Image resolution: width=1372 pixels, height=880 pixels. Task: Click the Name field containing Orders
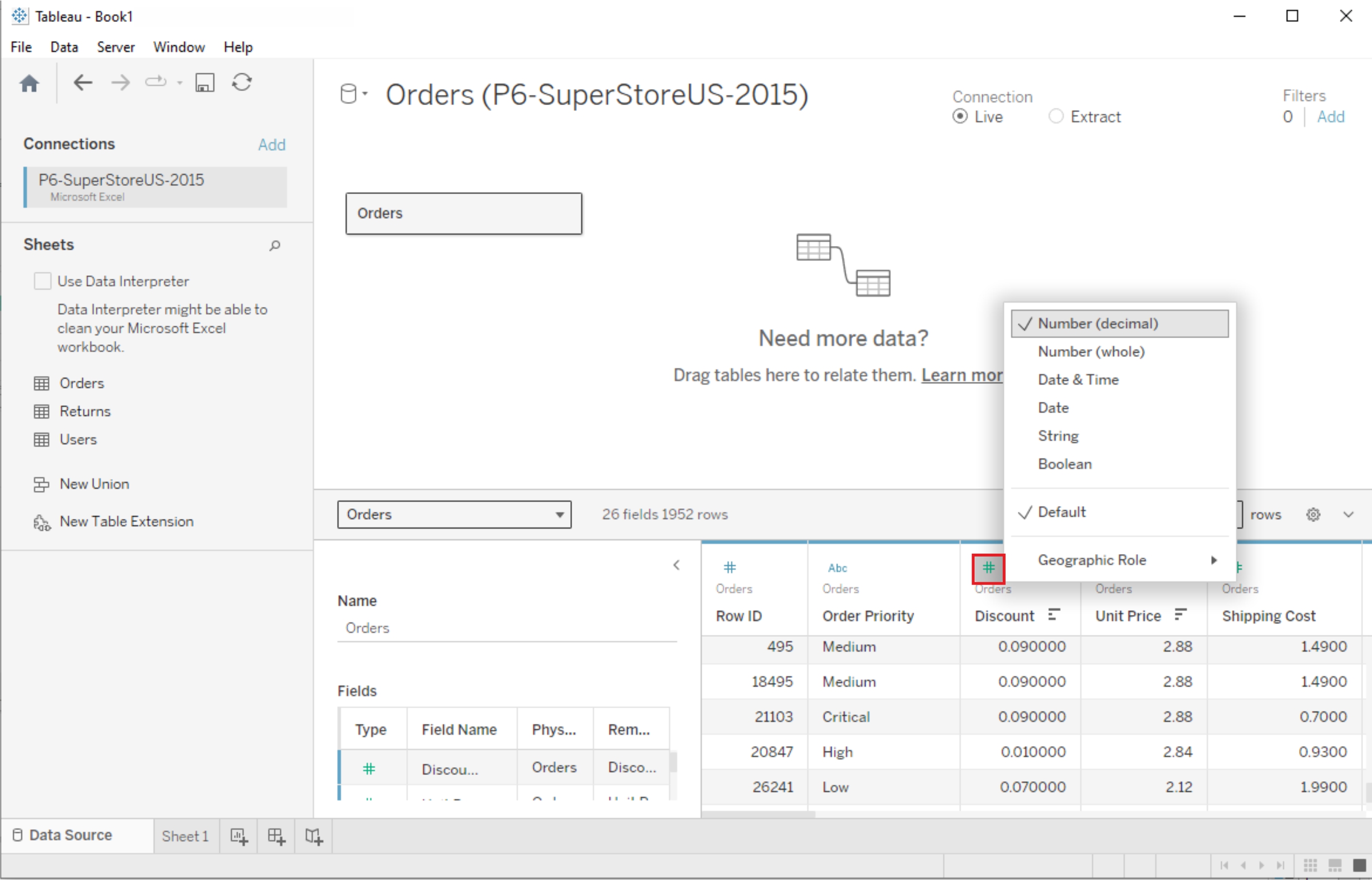point(507,628)
